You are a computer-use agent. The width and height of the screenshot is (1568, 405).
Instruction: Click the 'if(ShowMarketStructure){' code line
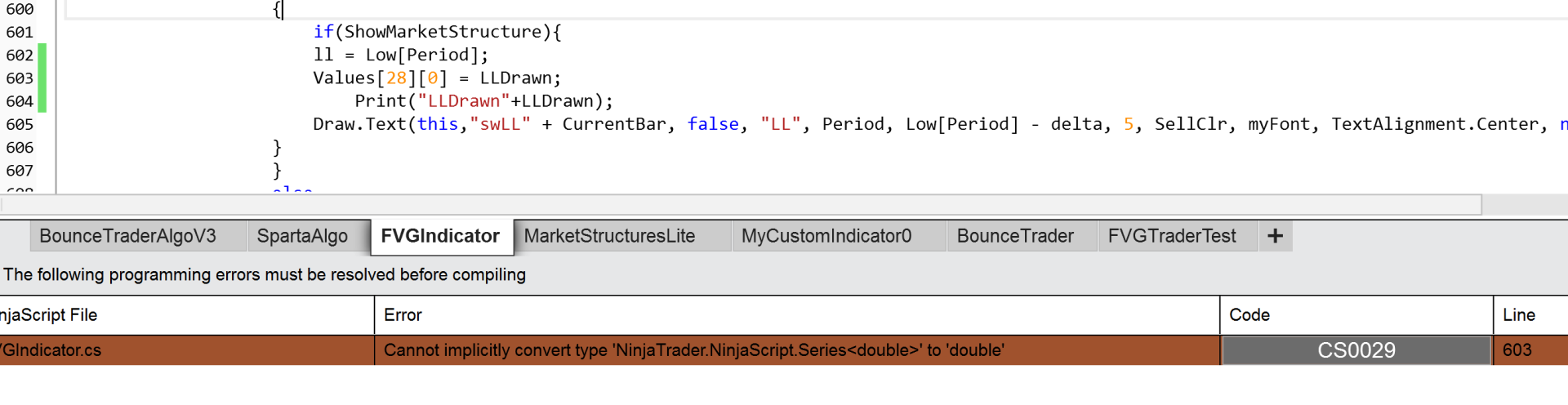[x=437, y=32]
